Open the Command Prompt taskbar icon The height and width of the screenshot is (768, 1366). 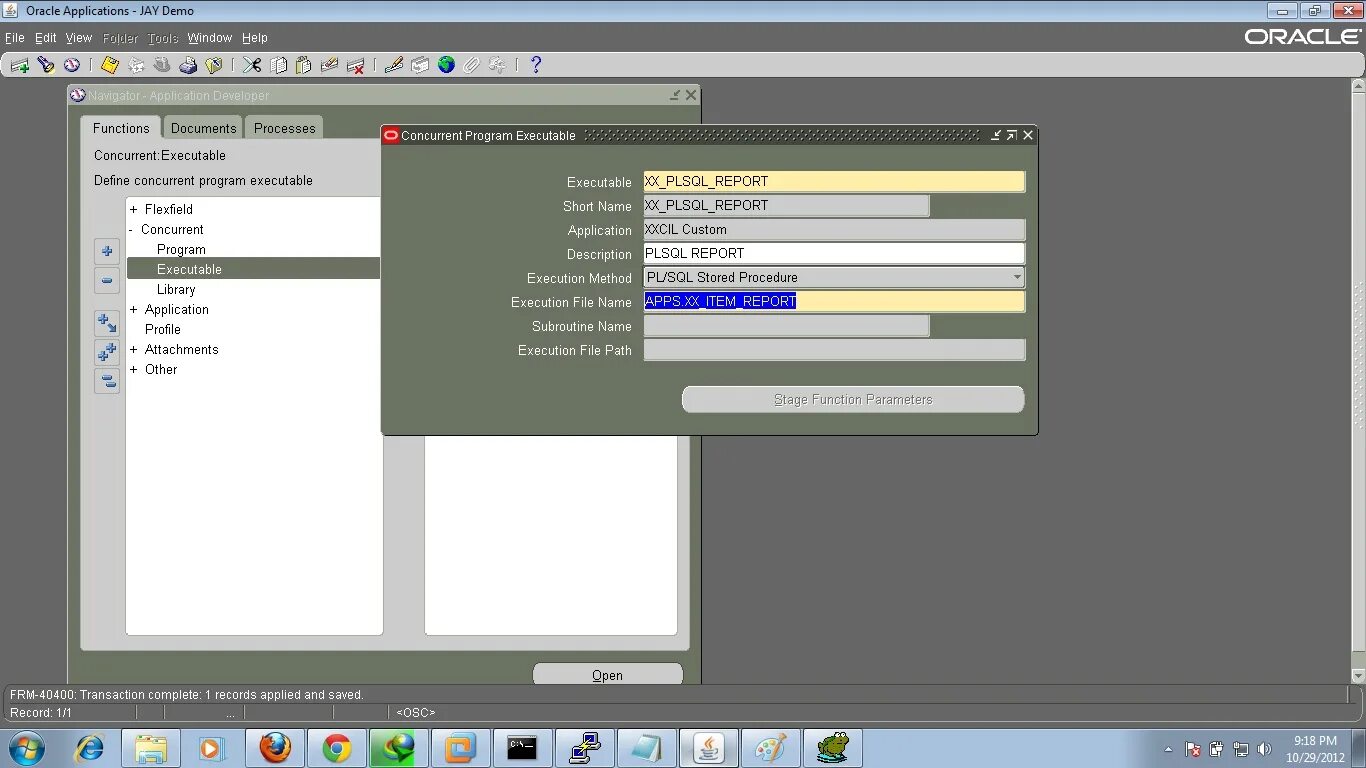click(x=522, y=748)
